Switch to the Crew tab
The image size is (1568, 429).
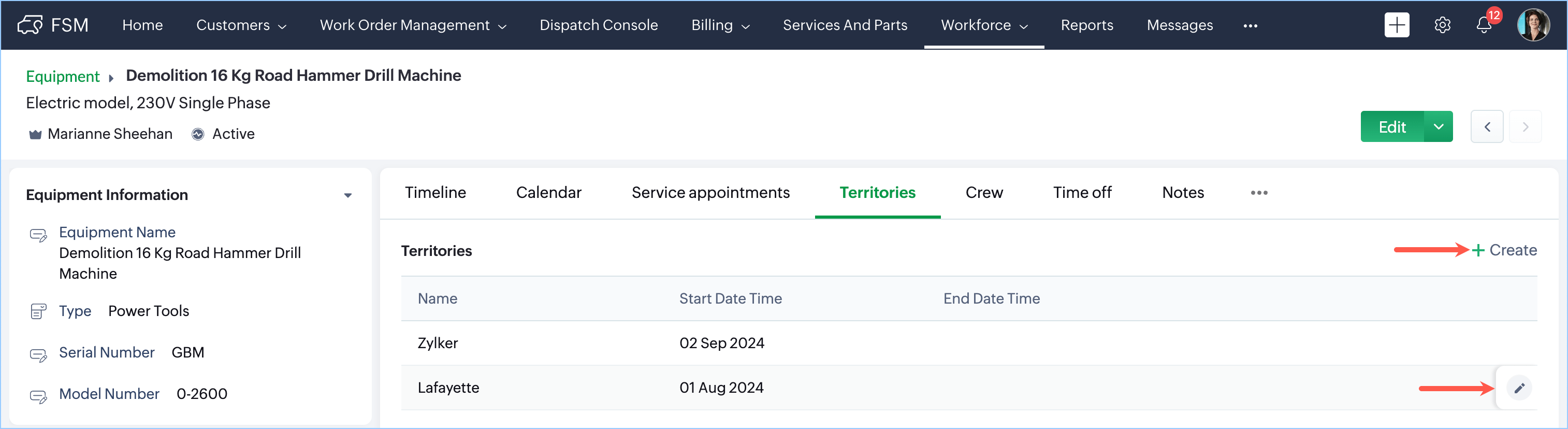pos(984,193)
